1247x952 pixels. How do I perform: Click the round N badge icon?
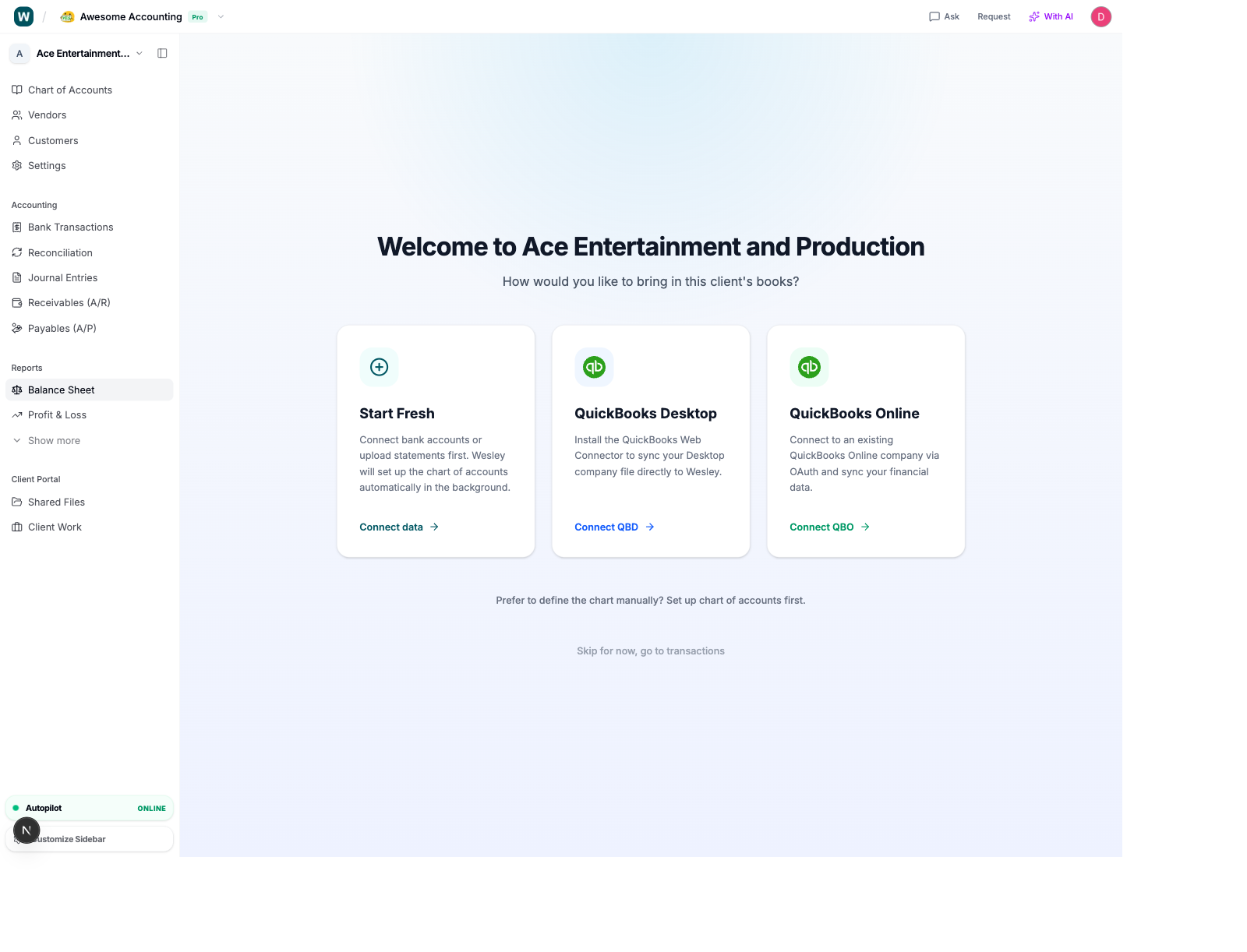coord(26,830)
